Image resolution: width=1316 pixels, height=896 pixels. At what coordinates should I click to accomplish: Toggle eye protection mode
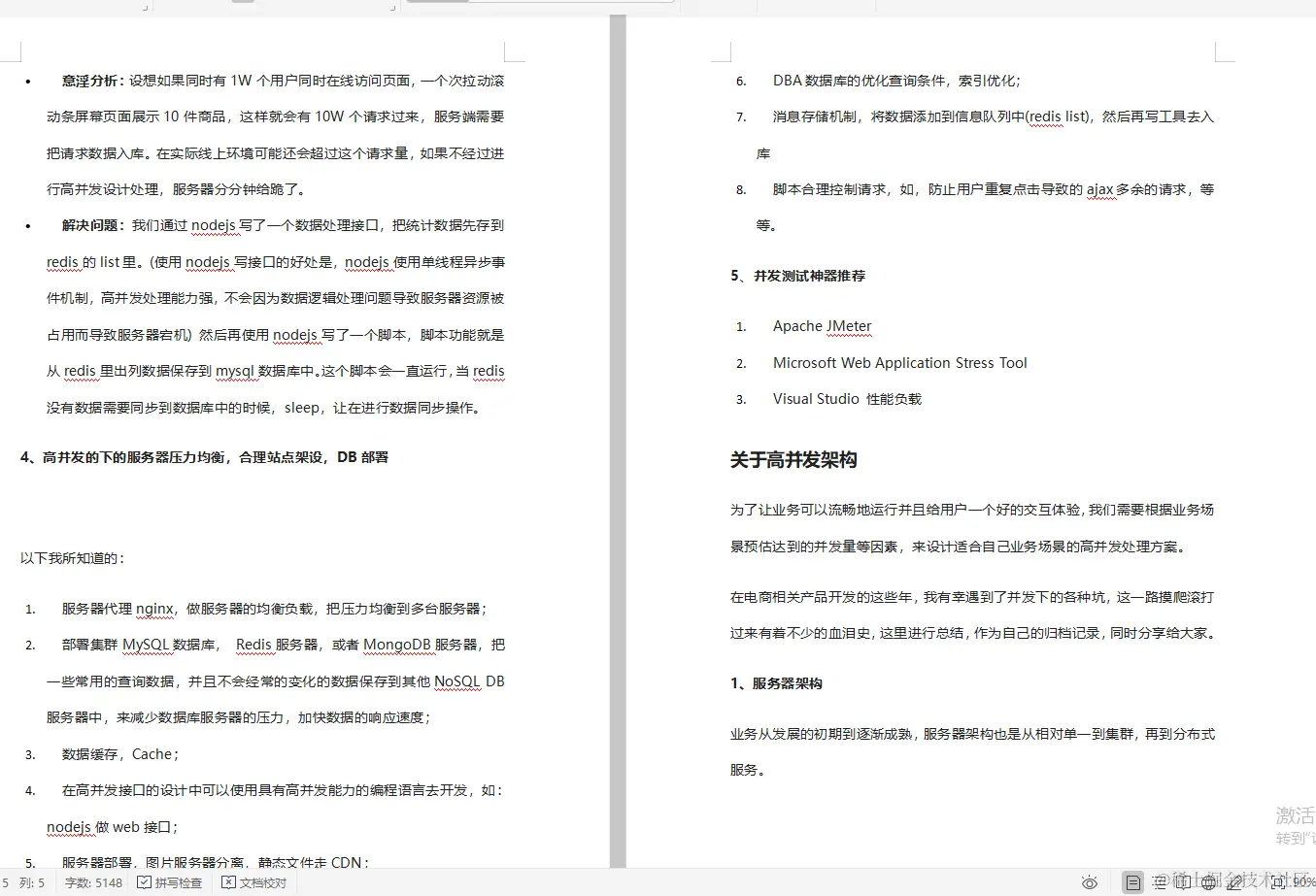(1091, 882)
